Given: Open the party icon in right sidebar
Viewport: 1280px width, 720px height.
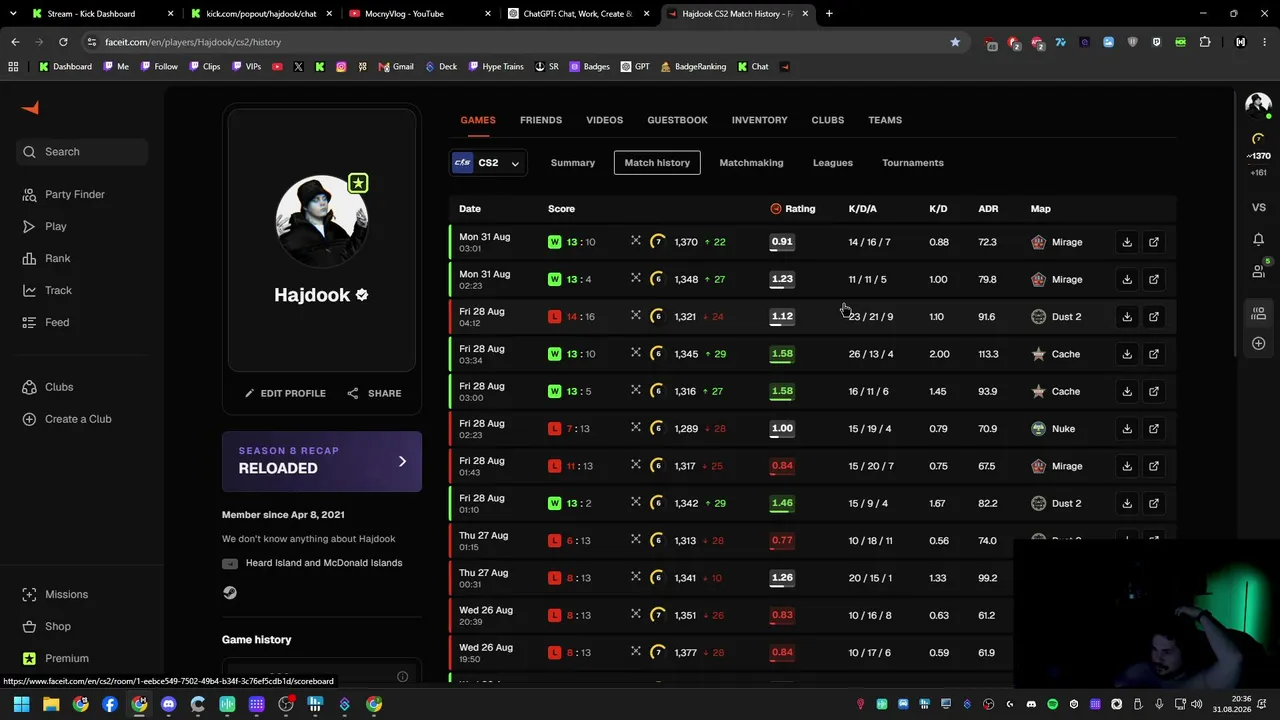Looking at the screenshot, I should pyautogui.click(x=1258, y=313).
